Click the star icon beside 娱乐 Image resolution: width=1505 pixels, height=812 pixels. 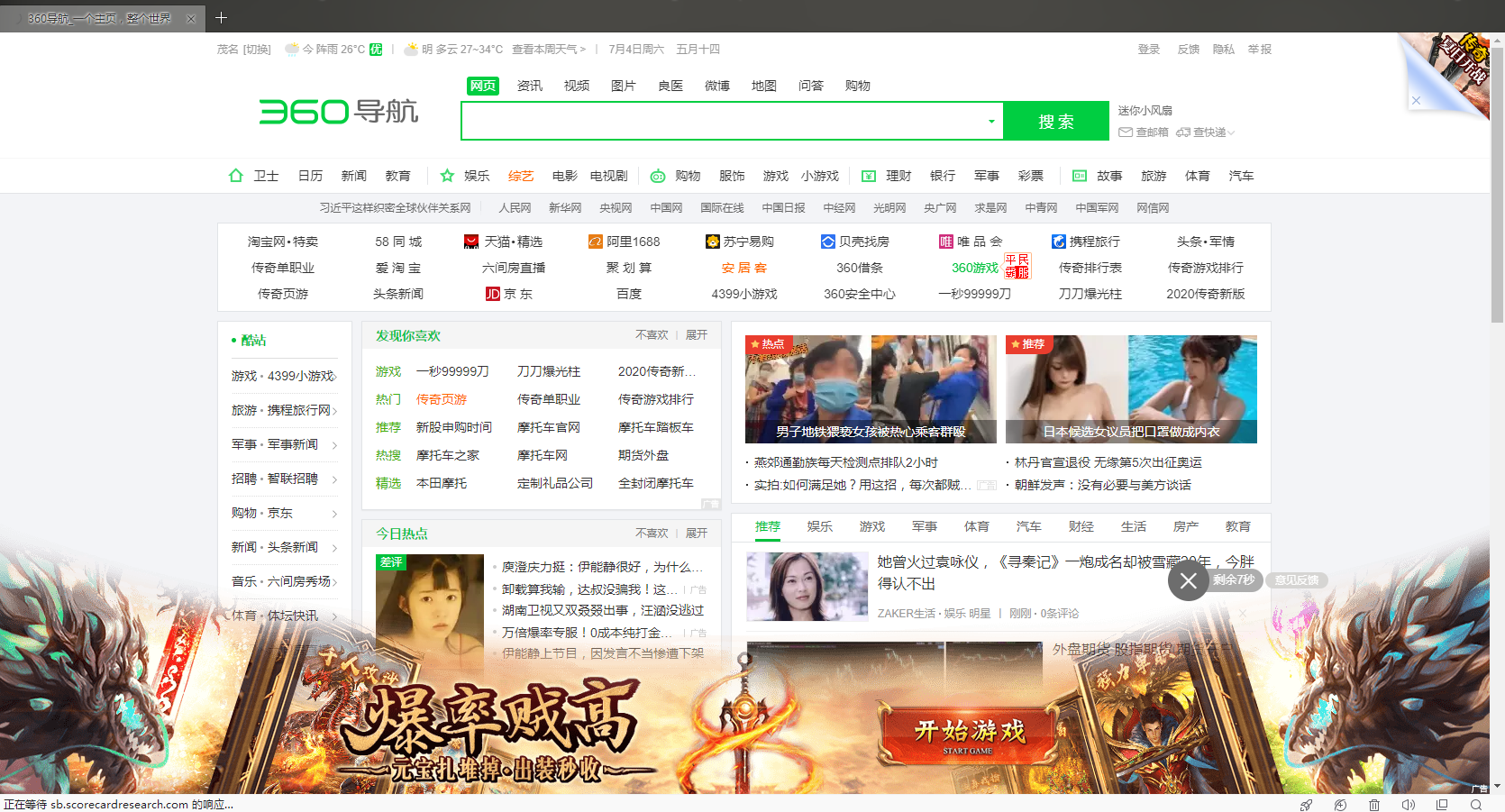pos(447,176)
